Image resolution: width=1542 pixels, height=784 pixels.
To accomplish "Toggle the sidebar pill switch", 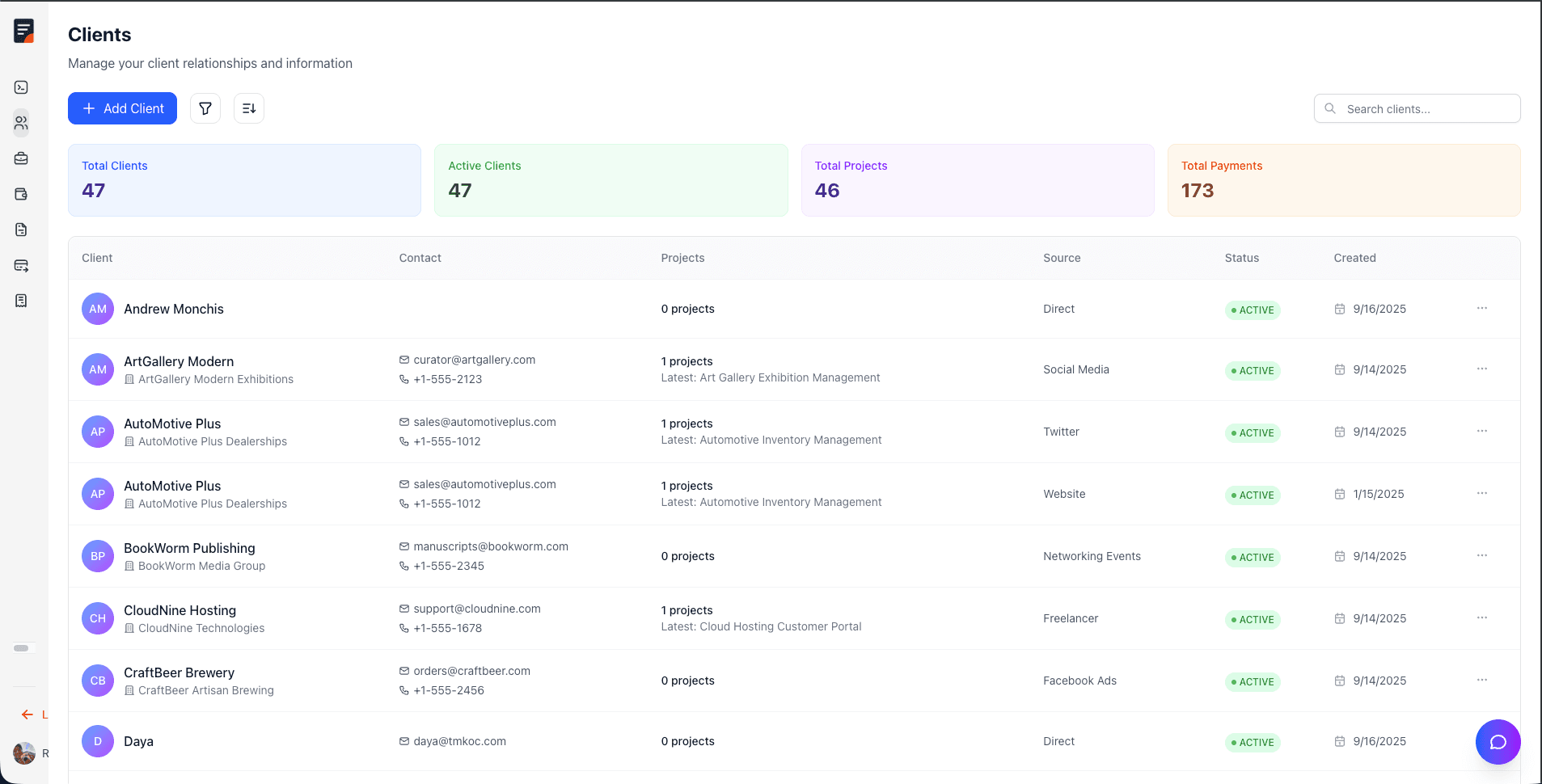I will coord(23,647).
